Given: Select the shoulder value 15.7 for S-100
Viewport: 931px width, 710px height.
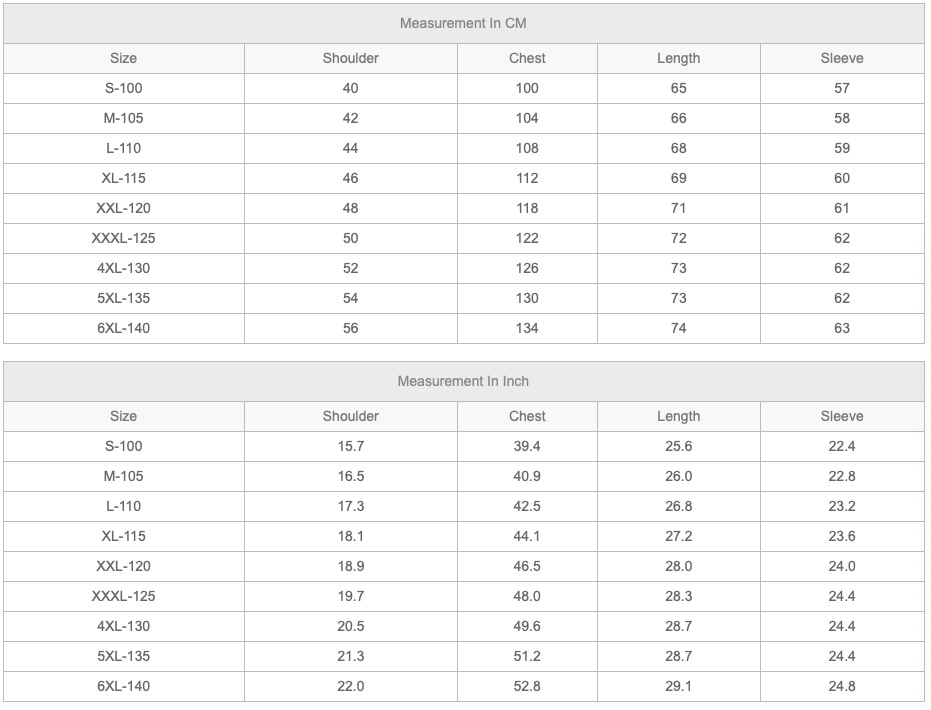Looking at the screenshot, I should click(x=350, y=446).
